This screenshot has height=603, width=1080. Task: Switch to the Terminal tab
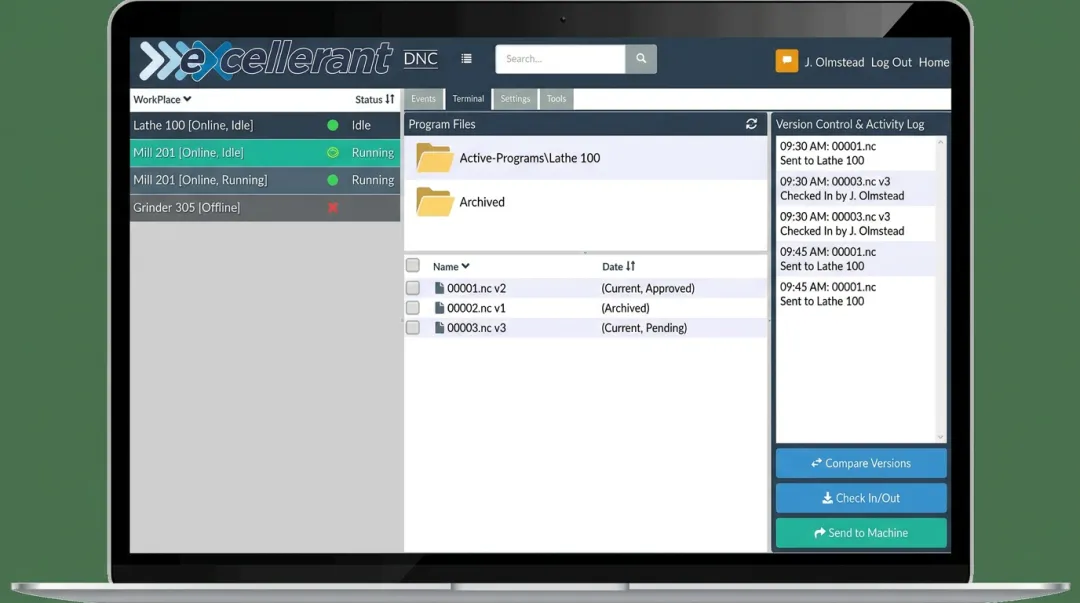point(468,99)
